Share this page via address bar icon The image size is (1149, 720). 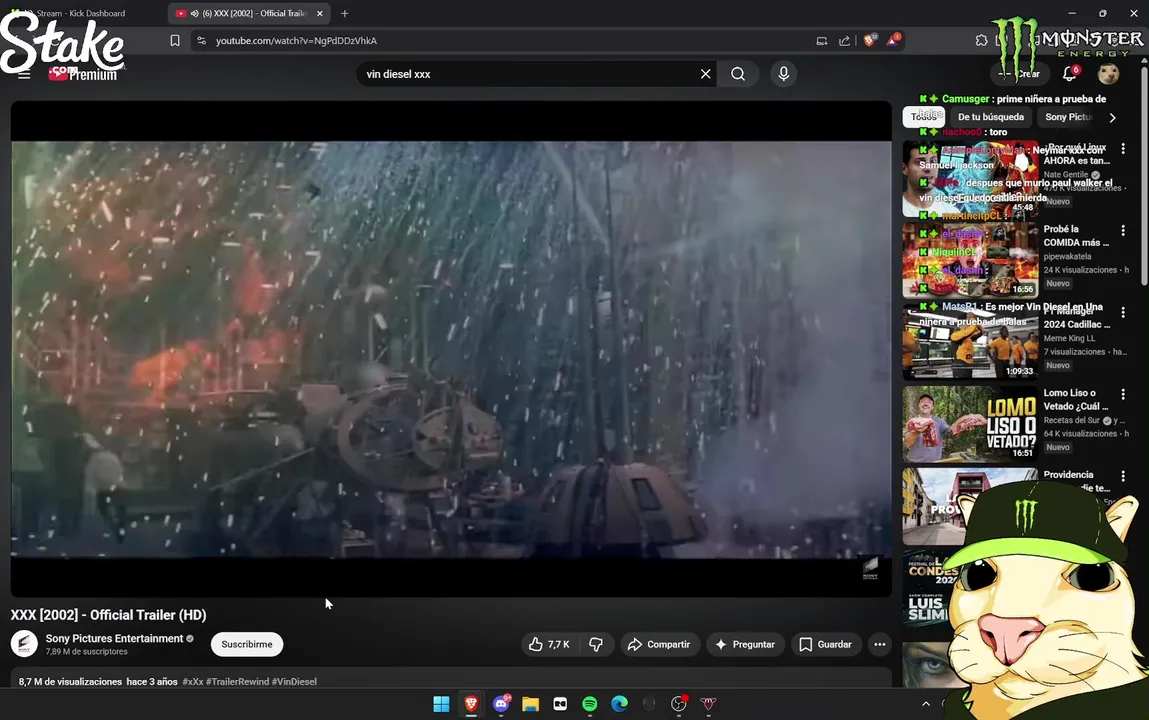click(x=844, y=41)
